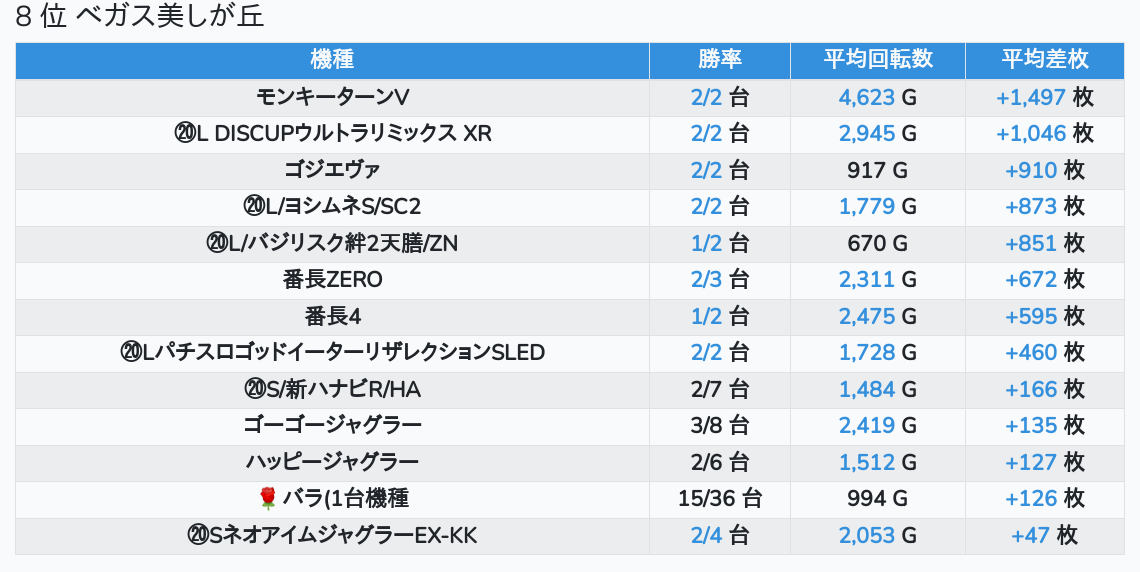Click the 番長4 machine name

click(332, 316)
